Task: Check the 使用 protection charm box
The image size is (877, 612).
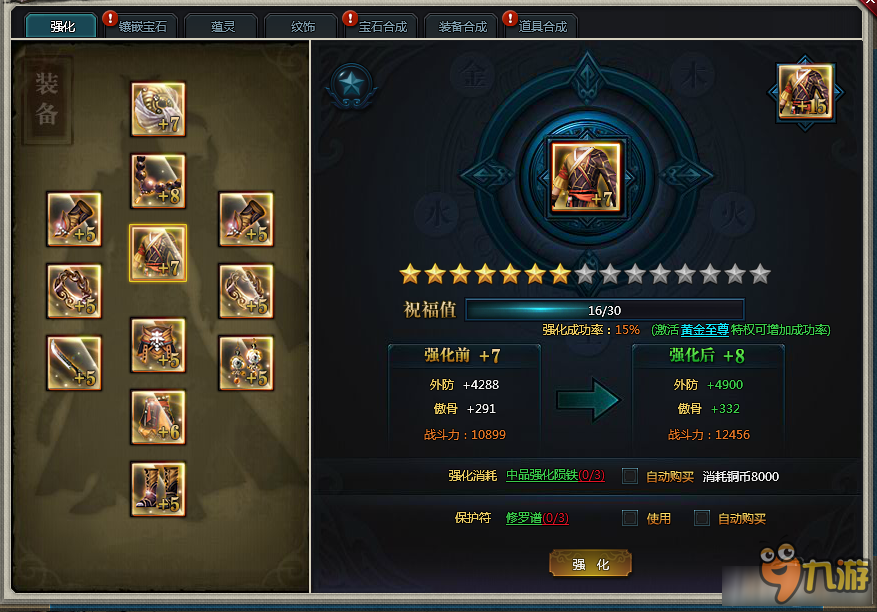Action: [x=630, y=518]
